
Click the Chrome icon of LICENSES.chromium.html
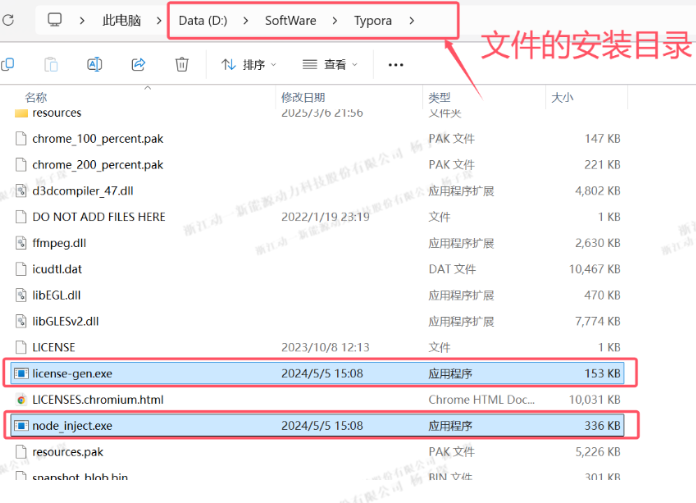coord(21,400)
